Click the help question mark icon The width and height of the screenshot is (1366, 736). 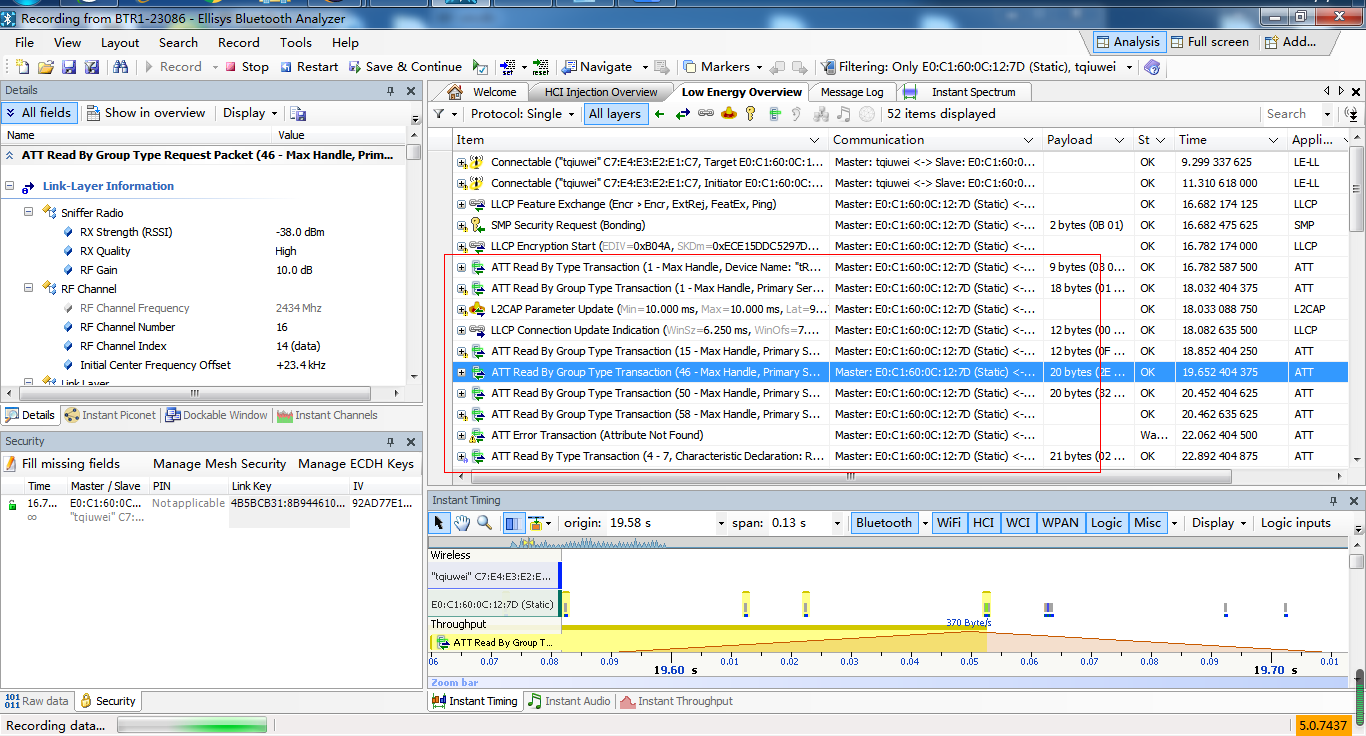point(1152,67)
